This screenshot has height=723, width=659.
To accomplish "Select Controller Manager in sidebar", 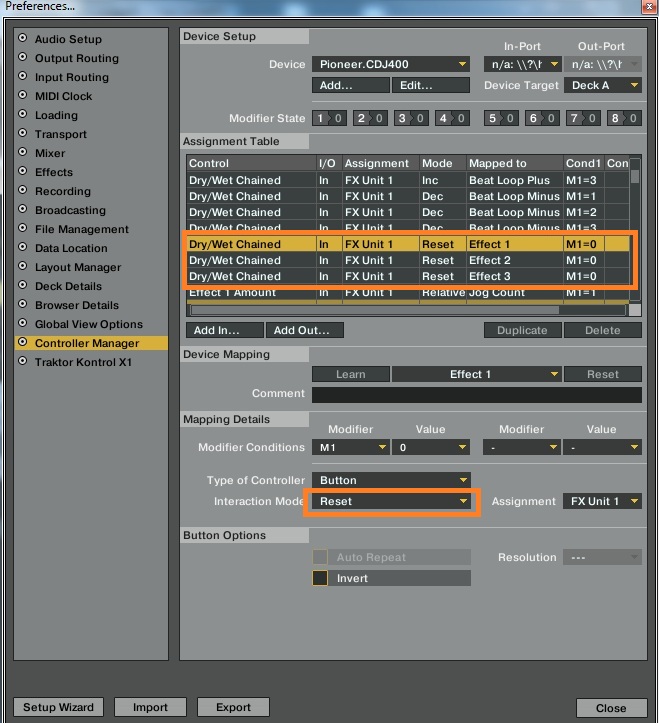I will pyautogui.click(x=91, y=343).
